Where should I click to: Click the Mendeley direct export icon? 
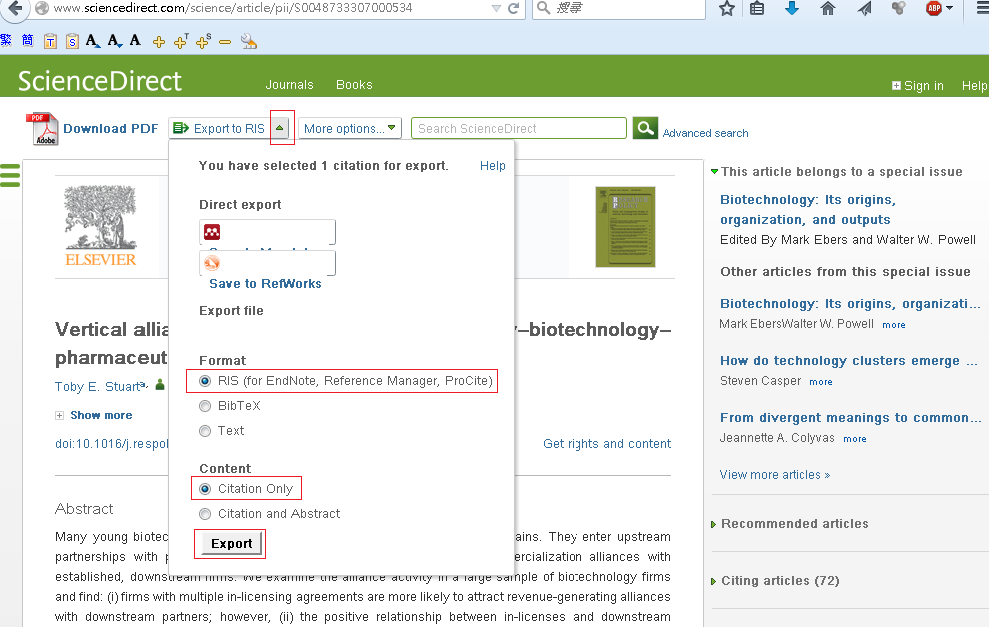click(212, 232)
